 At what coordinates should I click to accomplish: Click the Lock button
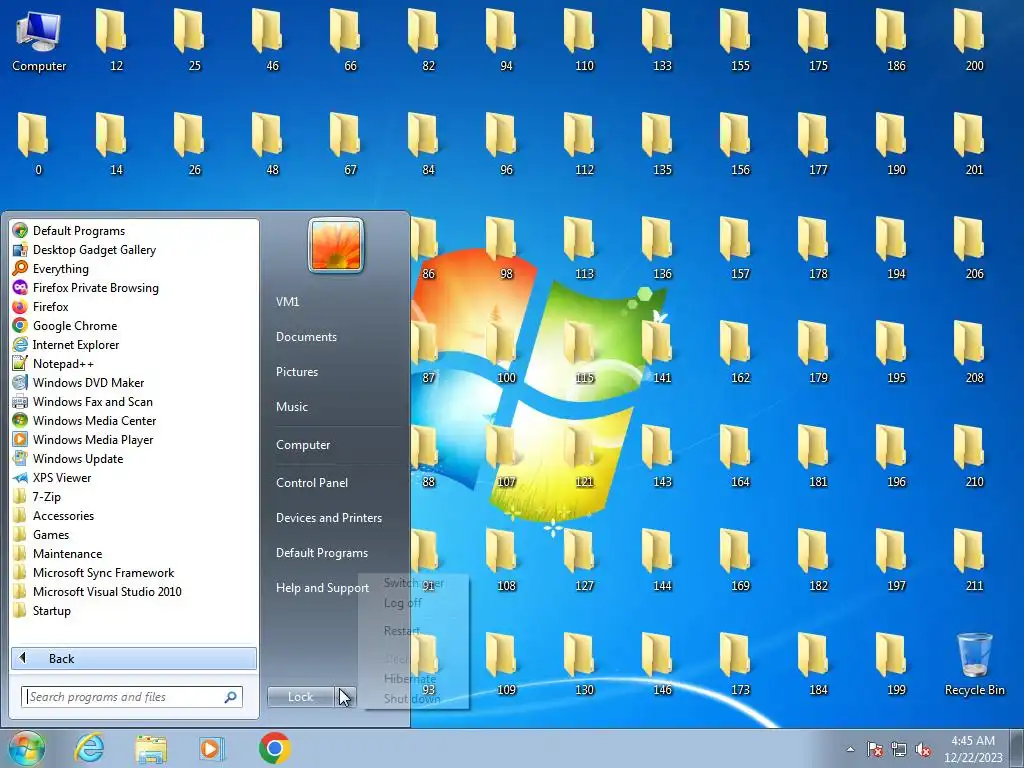(300, 697)
